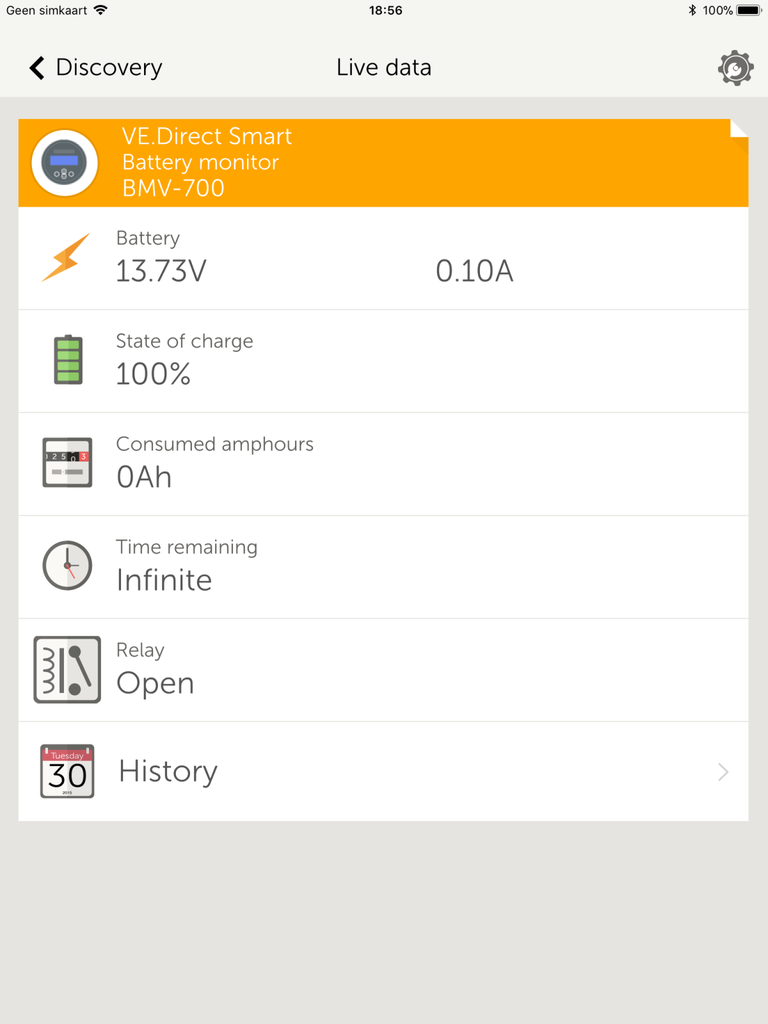Screen dimensions: 768x1024
Task: Tap the consumed amphours counter icon
Action: click(67, 462)
